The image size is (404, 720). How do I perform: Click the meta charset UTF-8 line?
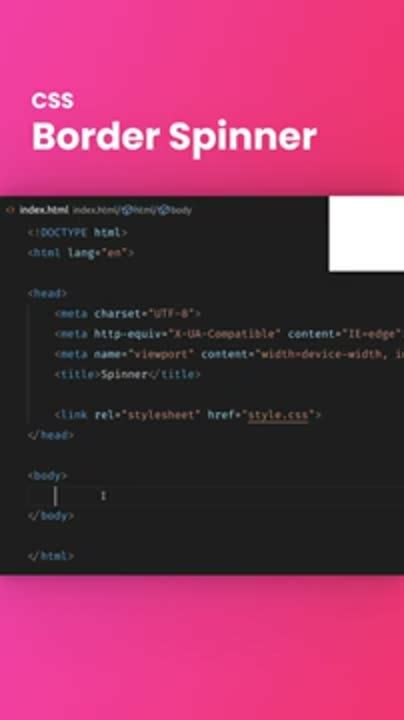[x=128, y=314]
